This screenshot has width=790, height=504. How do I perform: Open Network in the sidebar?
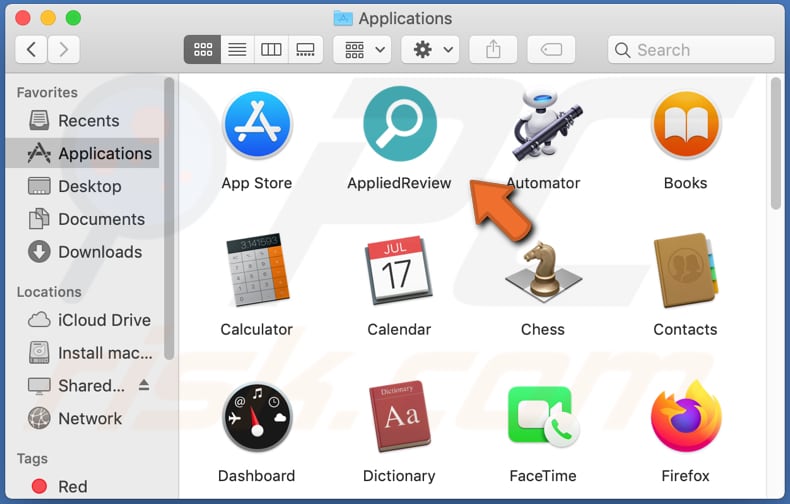[x=83, y=418]
